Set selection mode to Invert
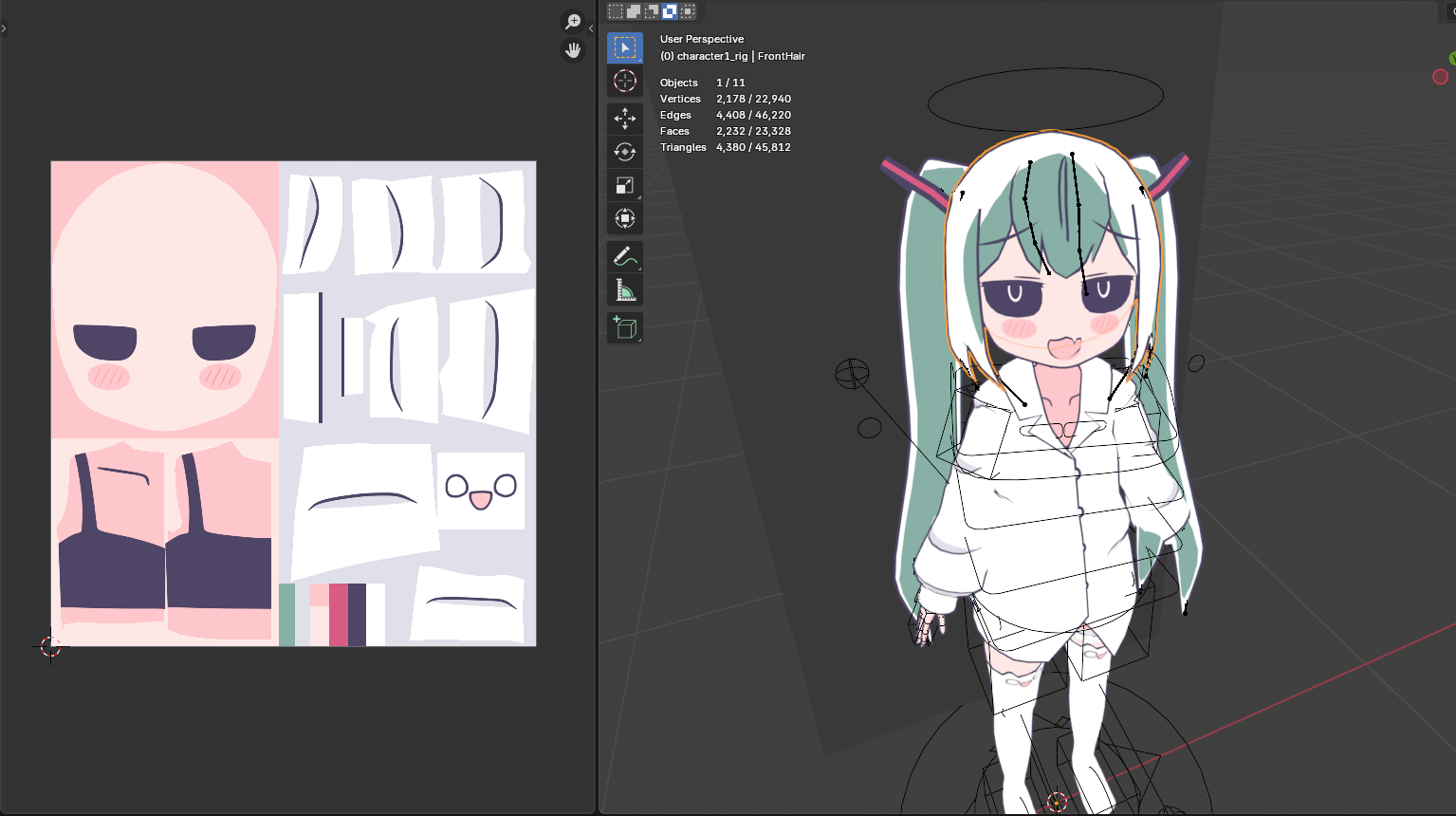Image resolution: width=1456 pixels, height=816 pixels. coord(670,11)
